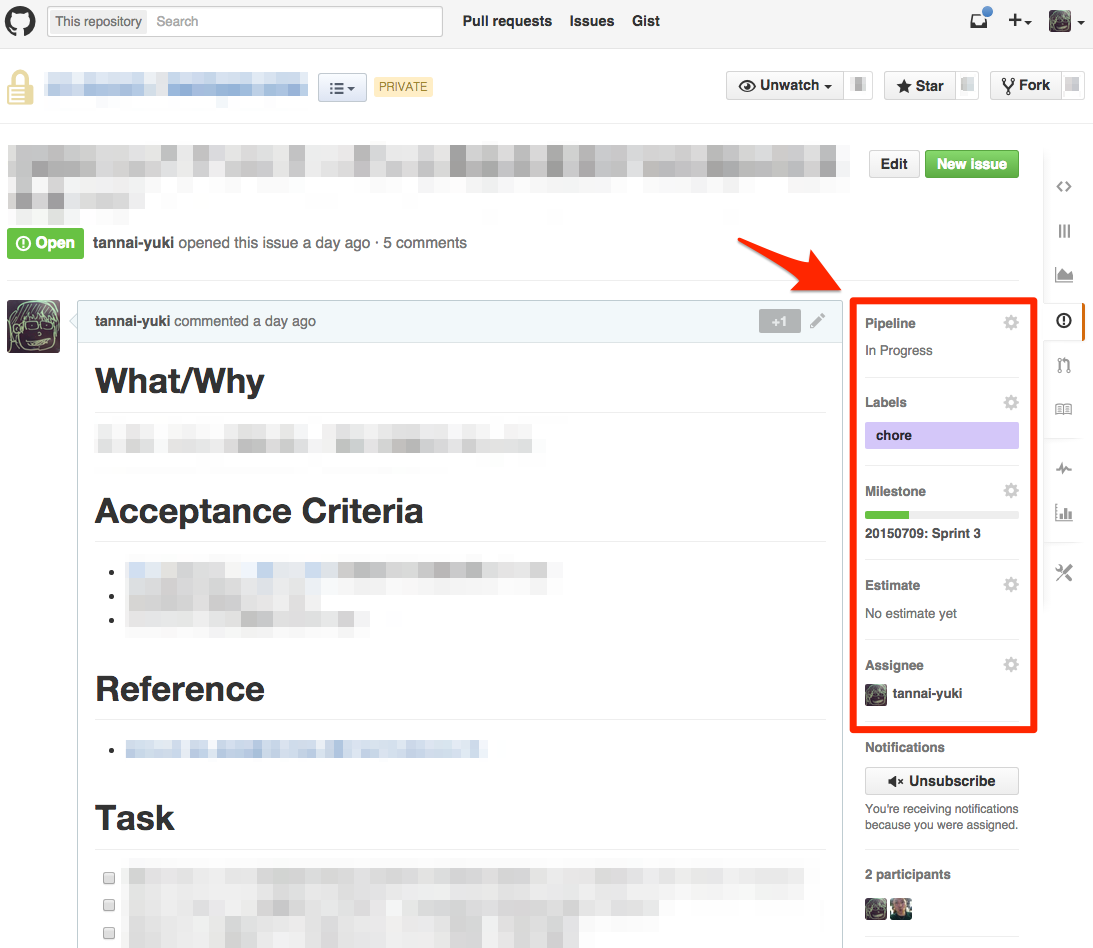Open the Burndown chart icon

pos(1063,274)
